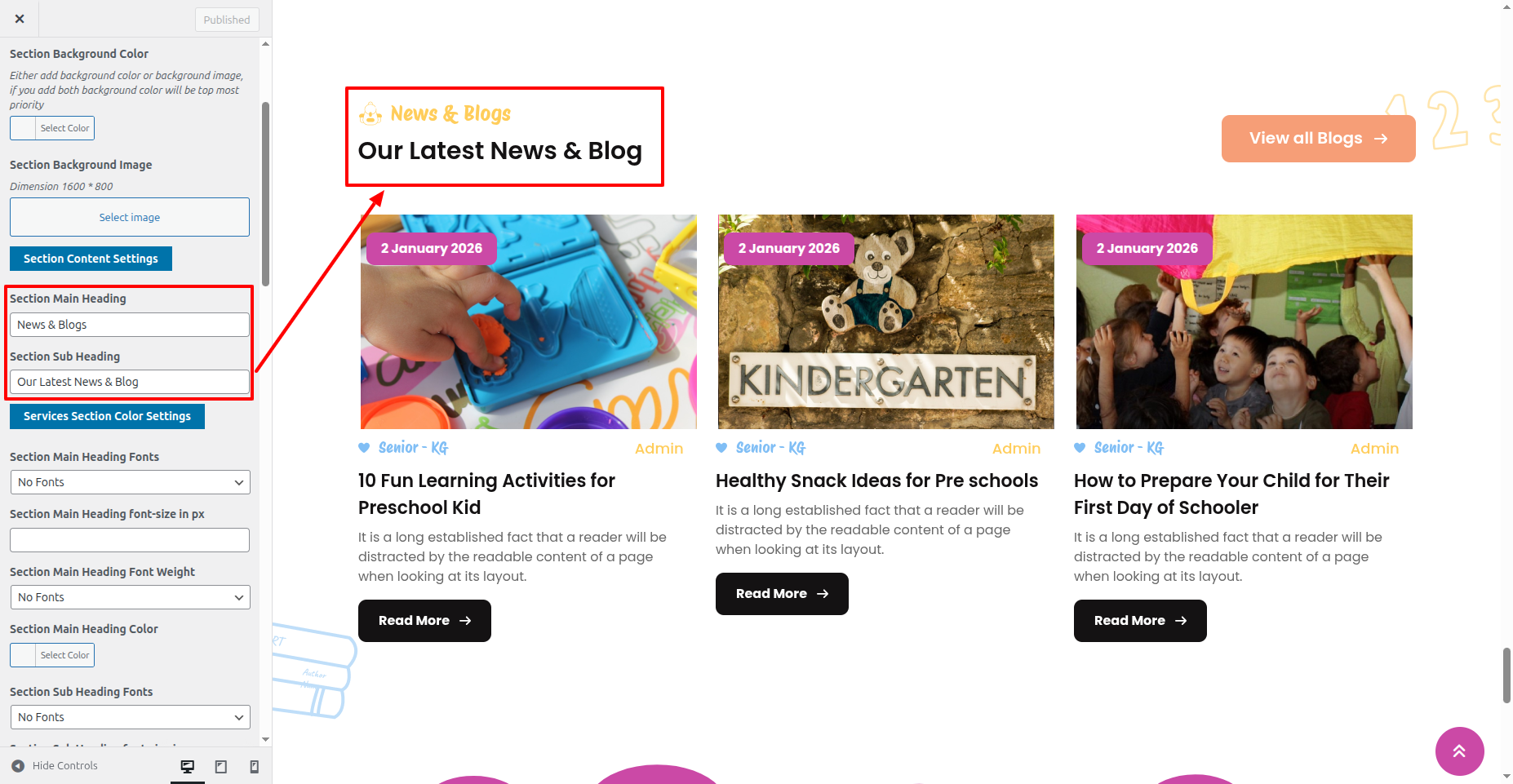The height and width of the screenshot is (784, 1513).
Task: Open Section Main Heading Fonts dropdown
Action: click(130, 482)
